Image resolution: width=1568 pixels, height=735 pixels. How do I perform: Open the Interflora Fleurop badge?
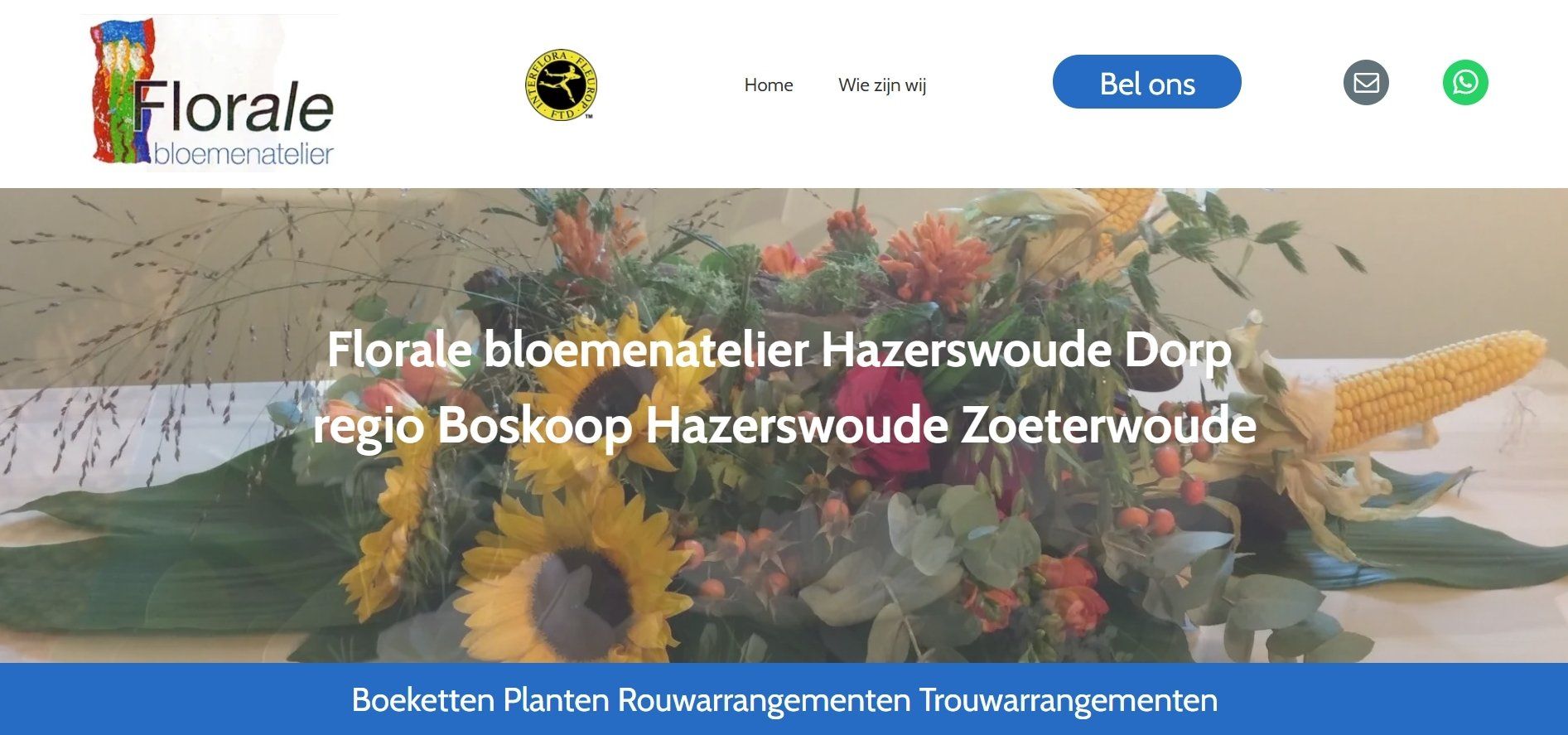tap(562, 85)
